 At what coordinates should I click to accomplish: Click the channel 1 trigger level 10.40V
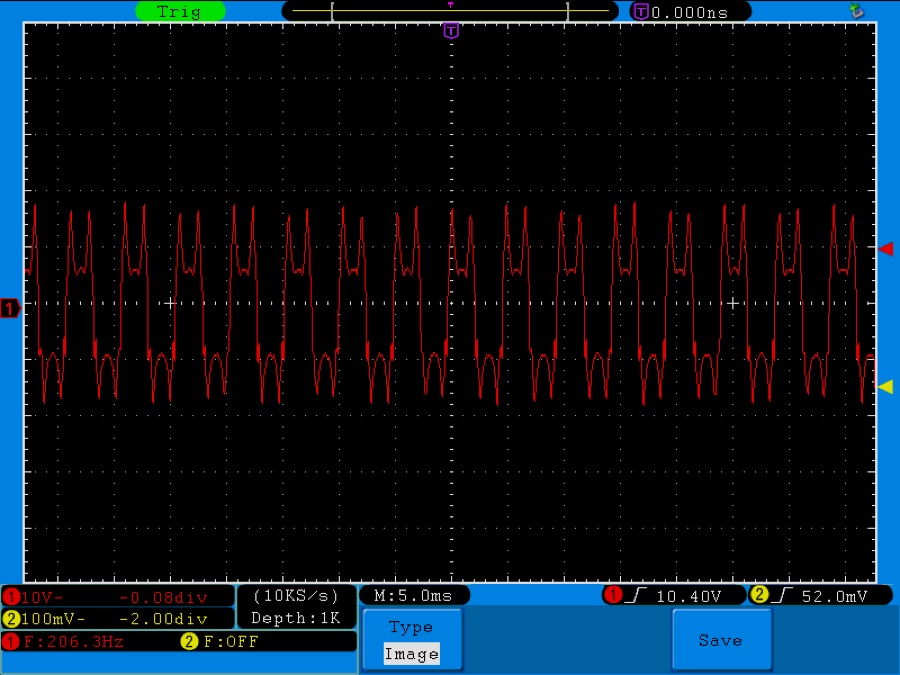point(688,596)
